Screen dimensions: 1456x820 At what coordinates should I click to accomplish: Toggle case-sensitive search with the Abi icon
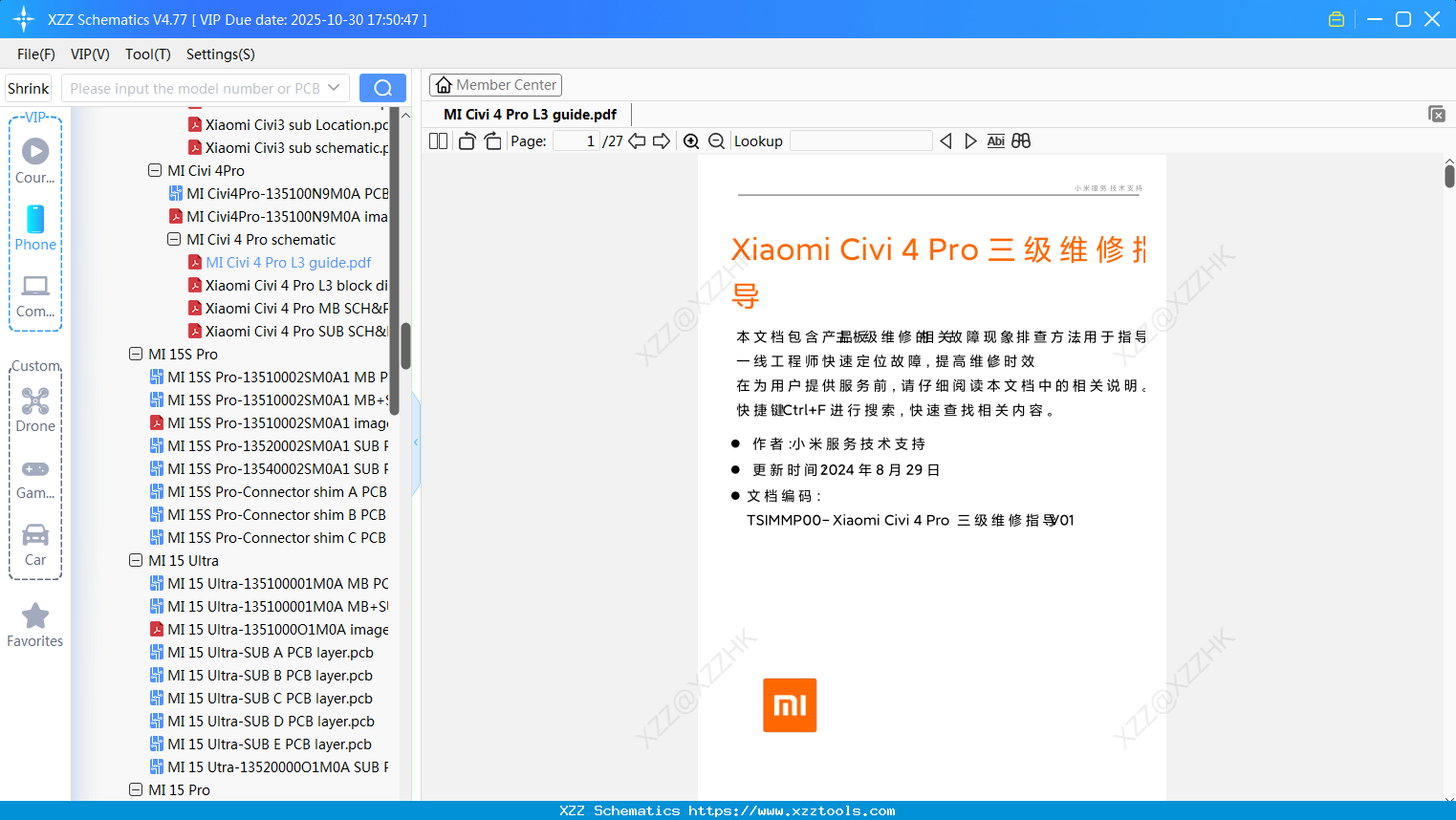(x=995, y=140)
